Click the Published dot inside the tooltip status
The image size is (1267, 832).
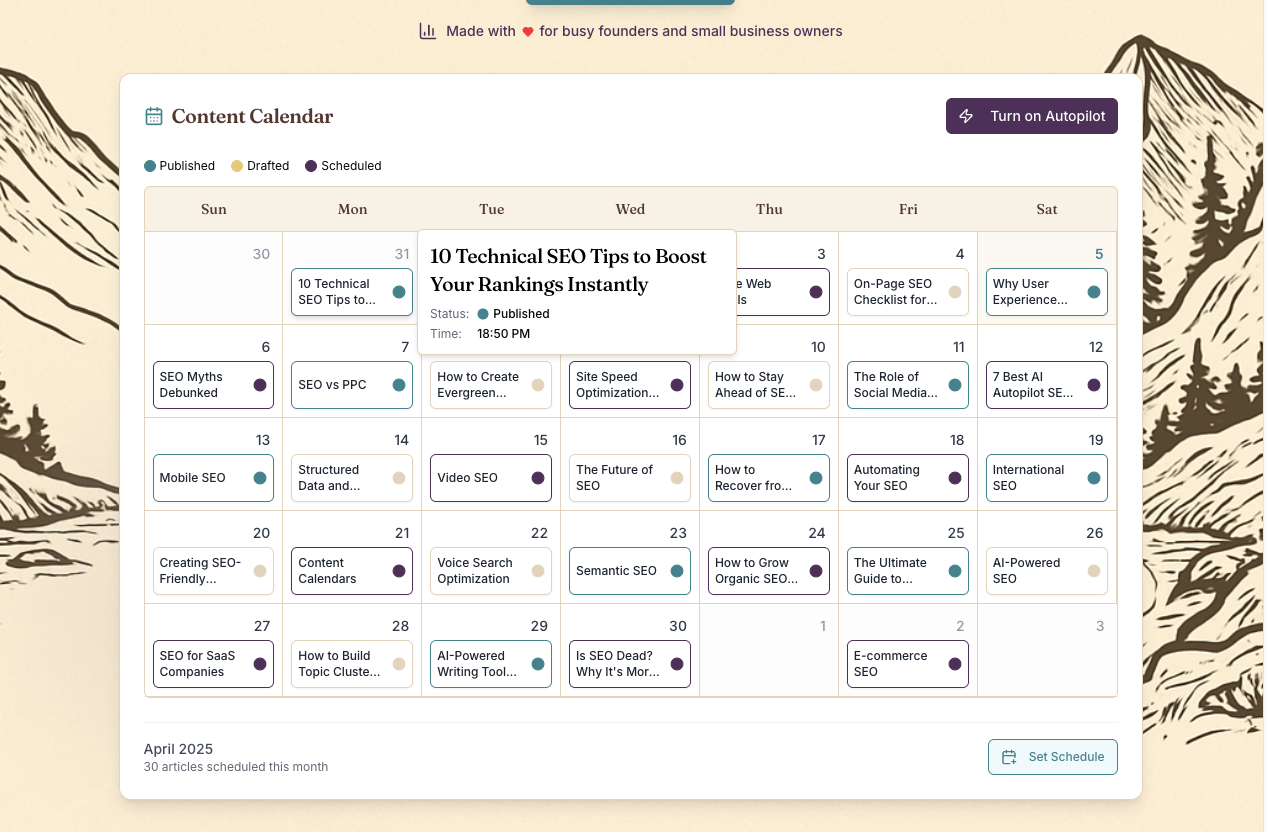coord(482,313)
